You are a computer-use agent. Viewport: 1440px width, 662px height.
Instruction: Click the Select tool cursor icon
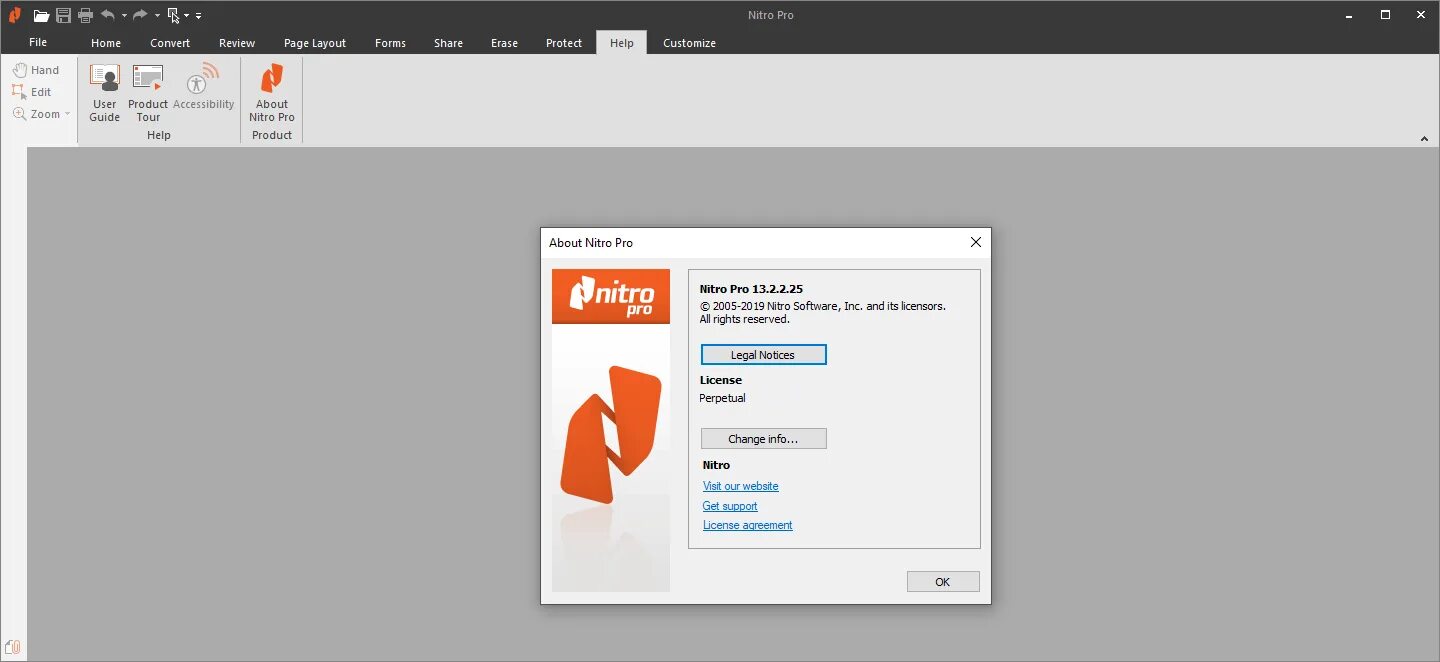(x=173, y=15)
